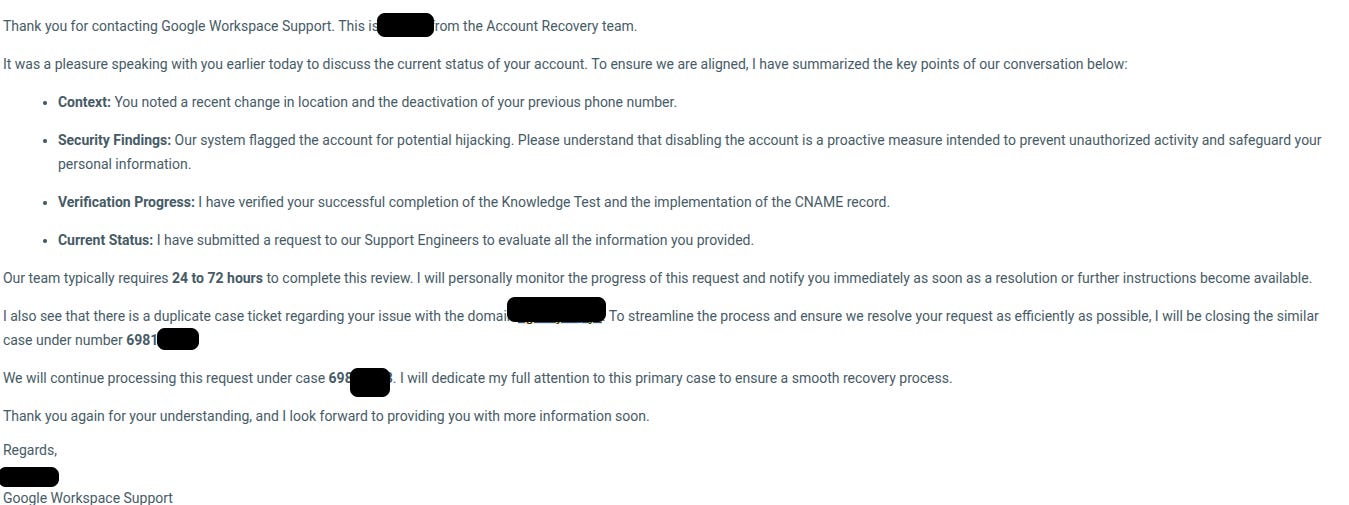Image resolution: width=1349 pixels, height=505 pixels.
Task: Click the bullet point before "Security Findings:"
Action: click(46, 141)
